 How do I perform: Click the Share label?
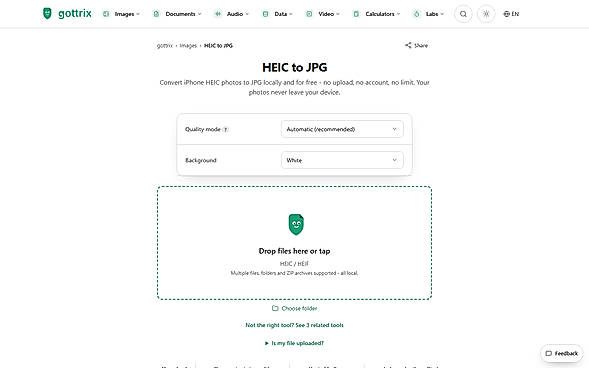421,45
